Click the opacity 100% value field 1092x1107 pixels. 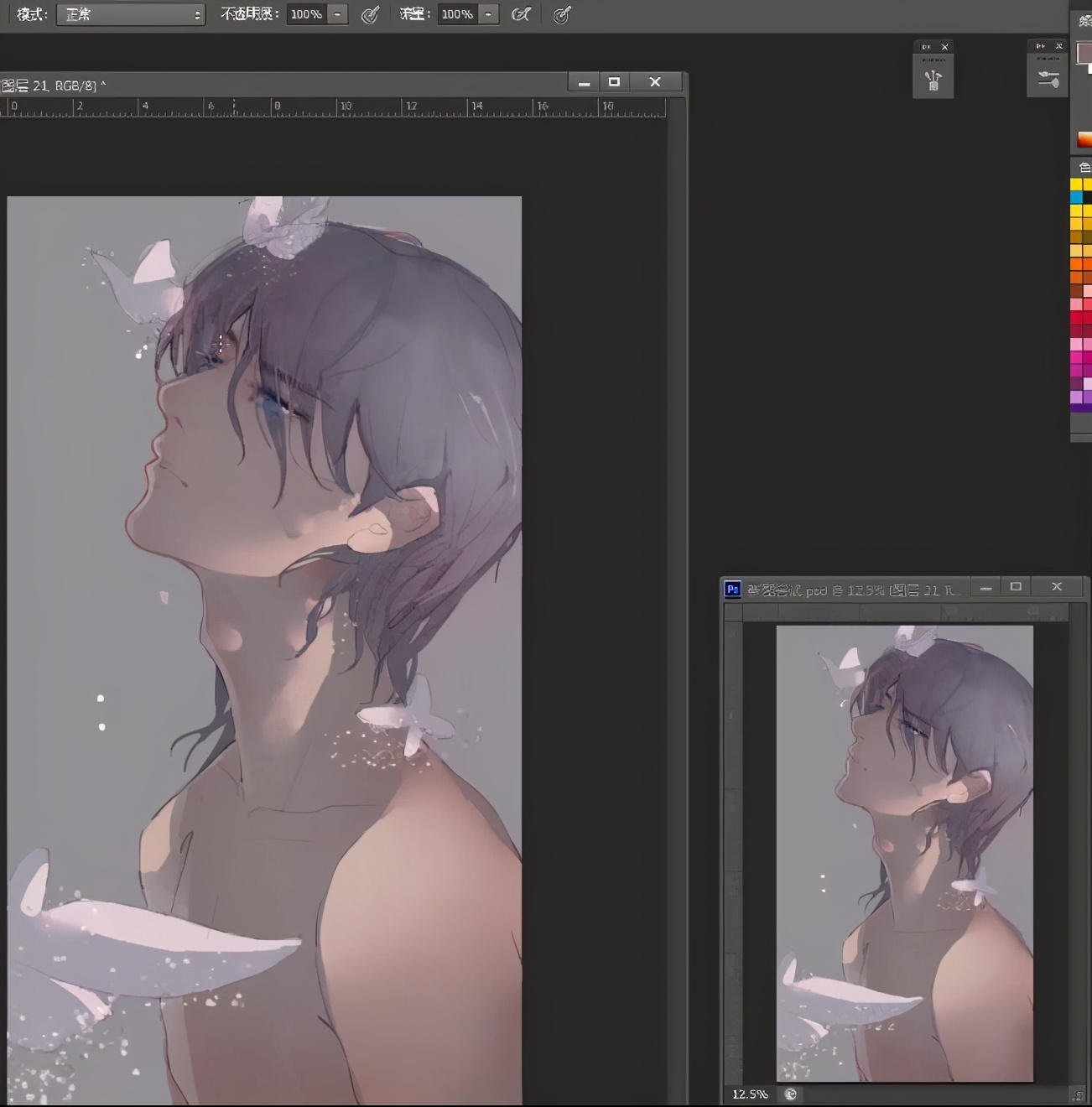coord(306,14)
